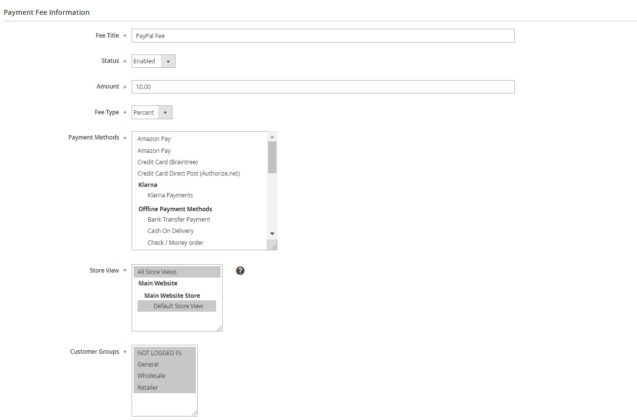637x420 pixels.
Task: Click the Fee Title input field
Action: (x=323, y=36)
